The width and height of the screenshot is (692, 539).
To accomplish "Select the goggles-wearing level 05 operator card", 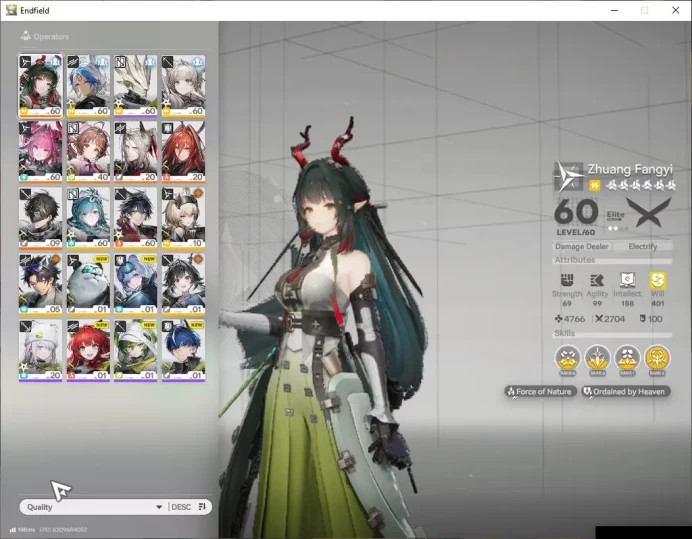I will pos(40,284).
